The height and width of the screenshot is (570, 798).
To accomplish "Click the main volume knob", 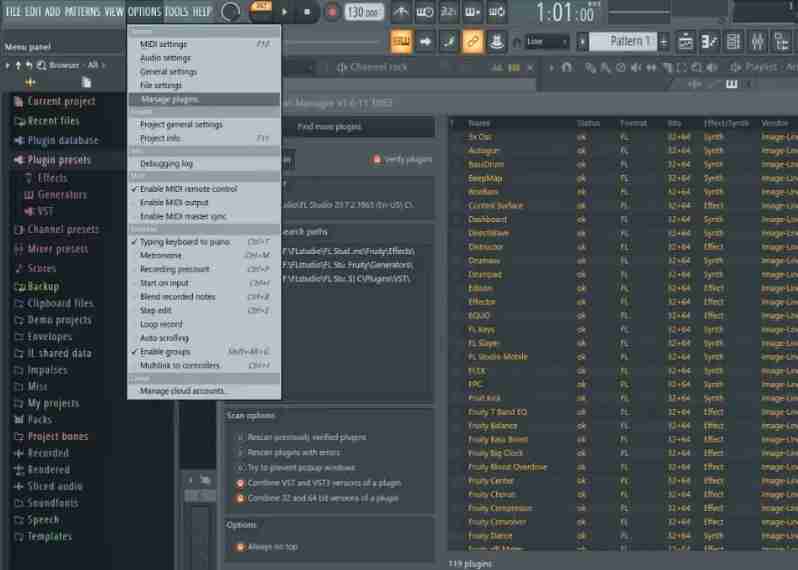I will [x=231, y=11].
